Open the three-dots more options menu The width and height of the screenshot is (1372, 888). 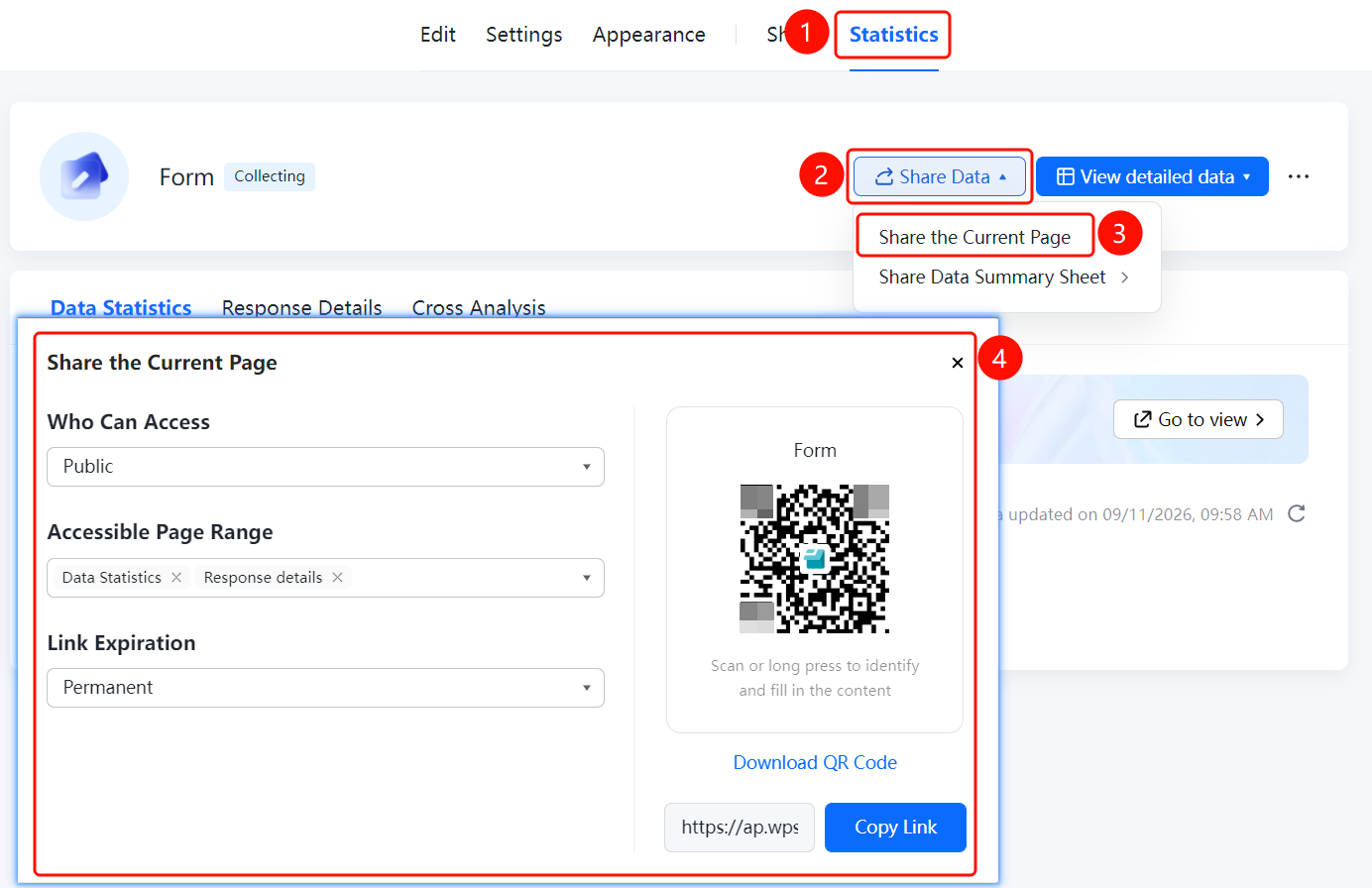tap(1299, 176)
